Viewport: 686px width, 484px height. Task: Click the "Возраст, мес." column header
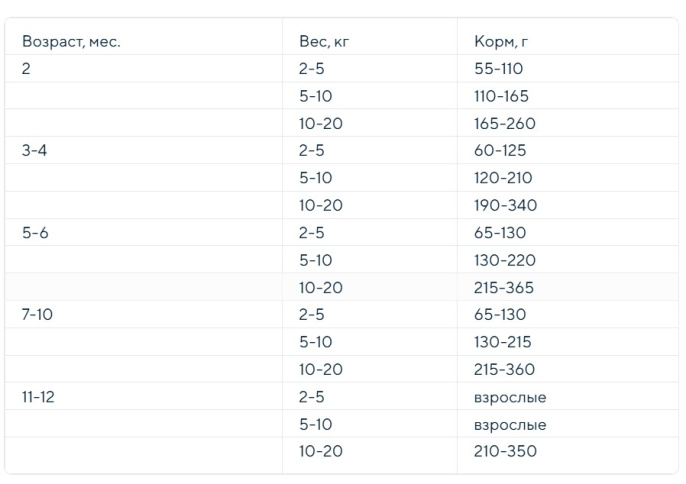[x=71, y=42]
